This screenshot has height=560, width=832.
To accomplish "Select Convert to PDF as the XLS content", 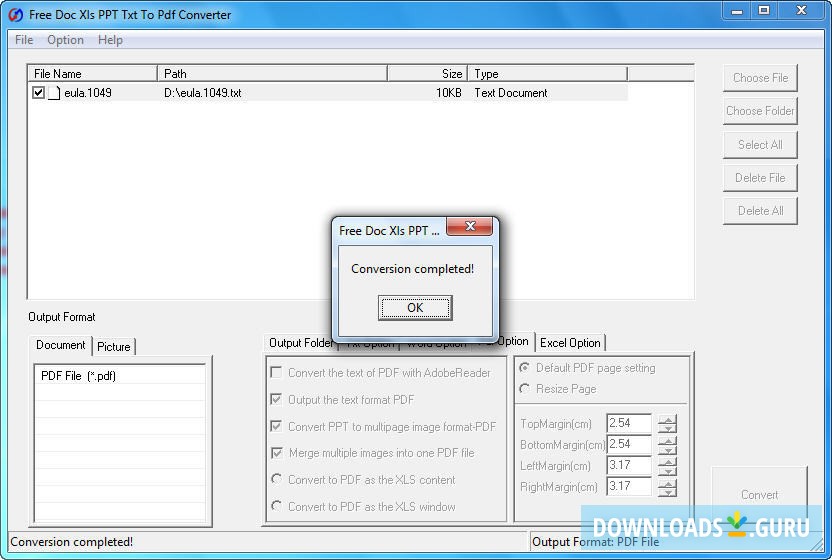I will pos(276,479).
